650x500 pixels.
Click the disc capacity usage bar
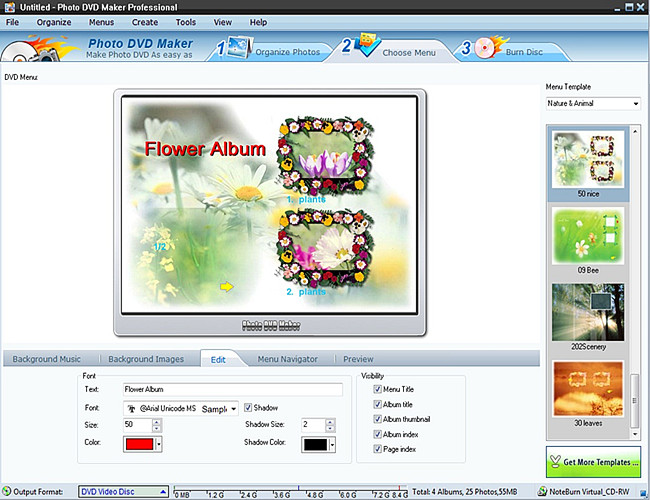pyautogui.click(x=290, y=492)
